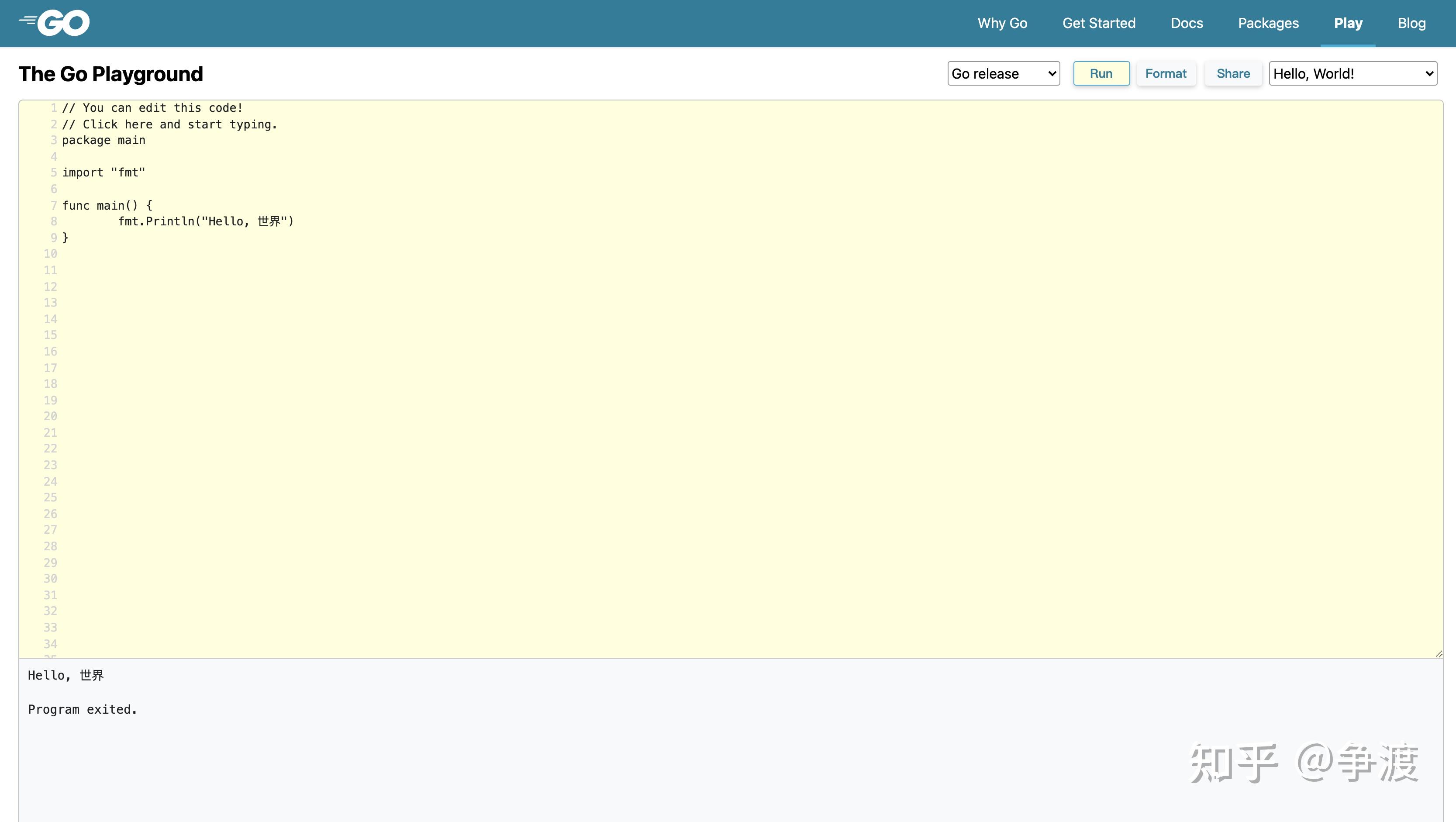Click the package main line

pyautogui.click(x=104, y=140)
